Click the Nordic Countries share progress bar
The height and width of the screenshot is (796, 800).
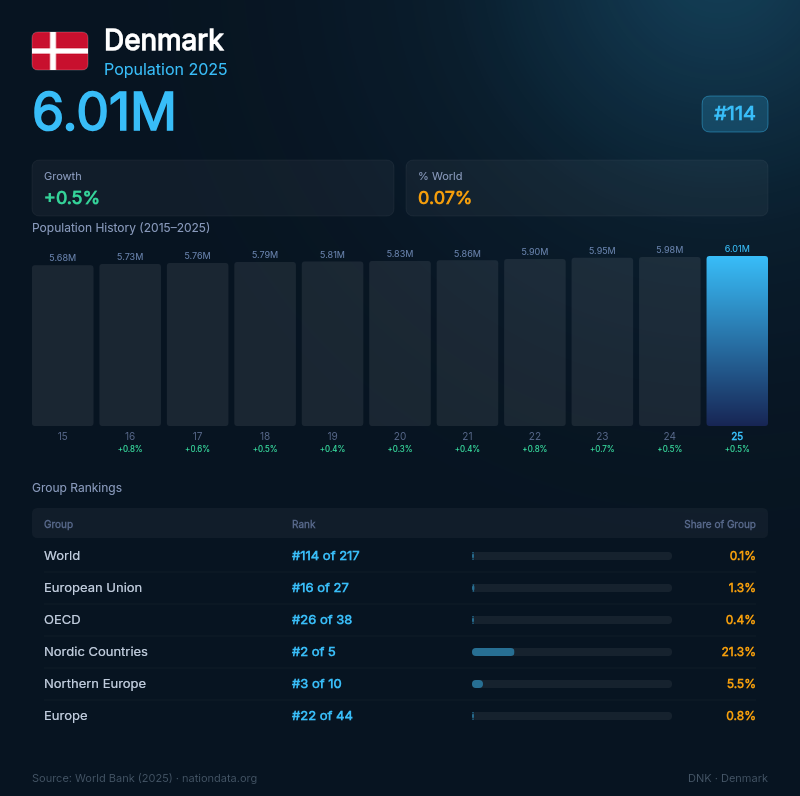(x=571, y=652)
